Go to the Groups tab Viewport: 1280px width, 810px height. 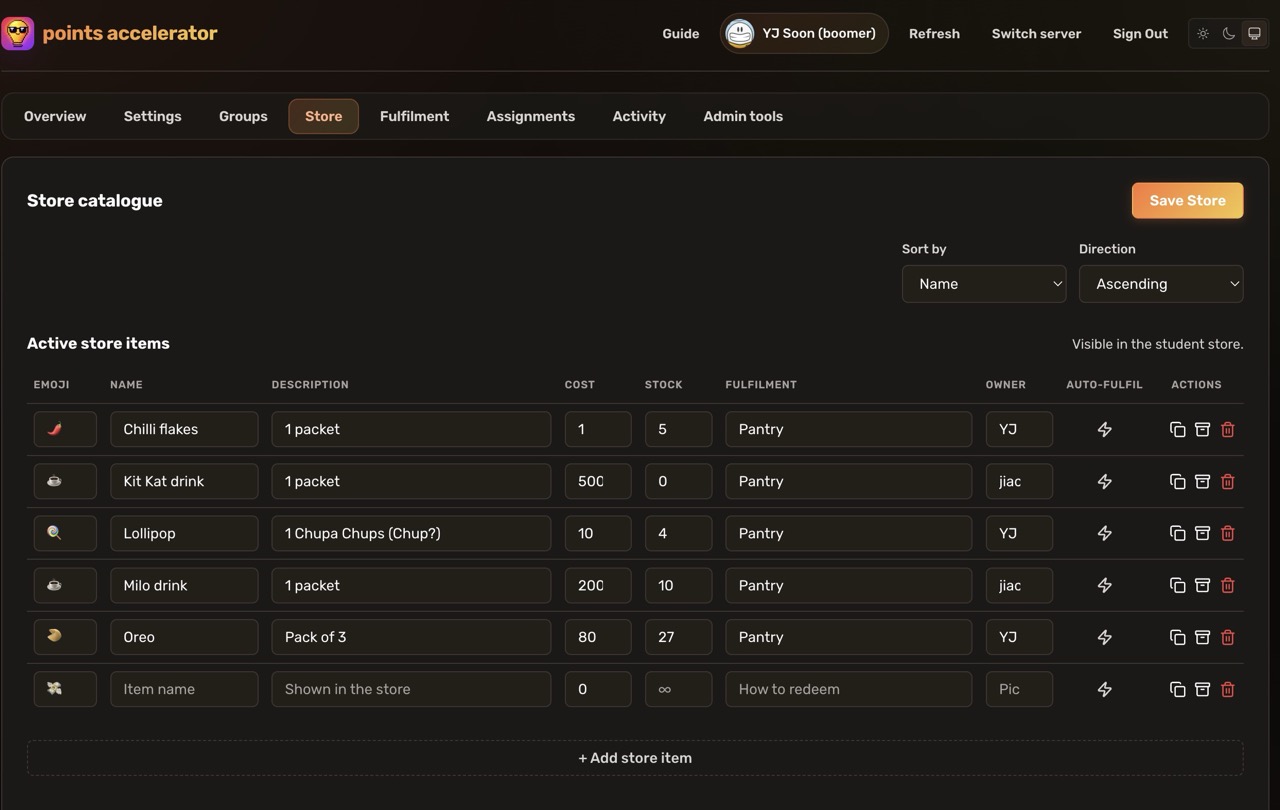tap(243, 116)
